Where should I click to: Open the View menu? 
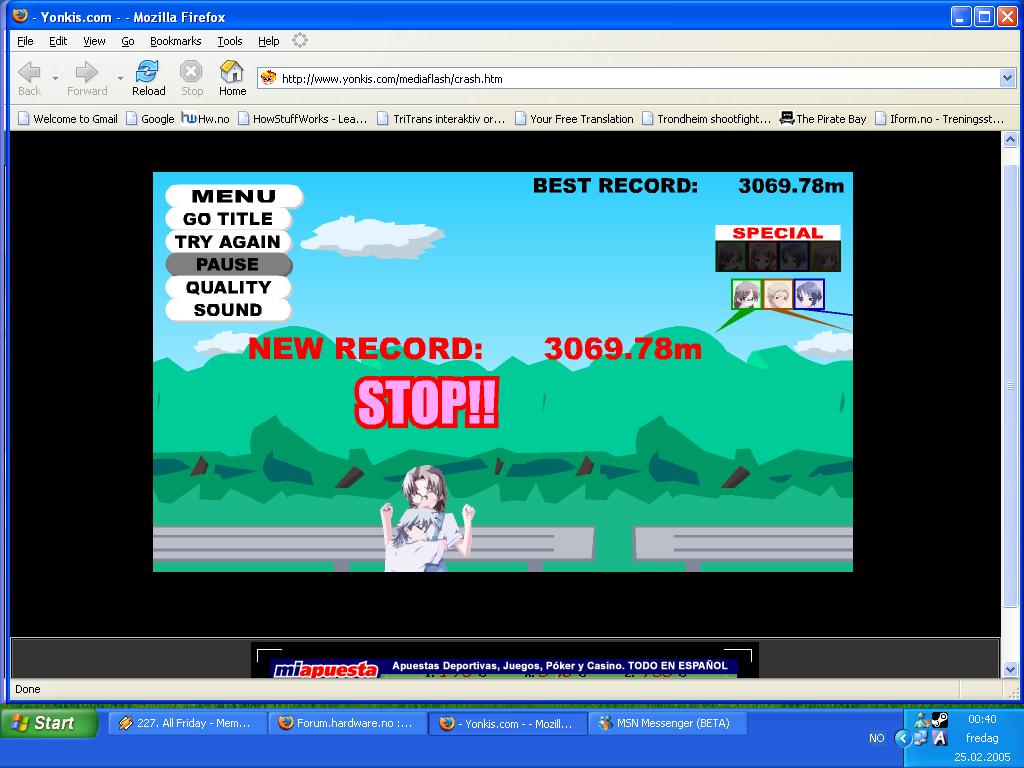point(94,41)
